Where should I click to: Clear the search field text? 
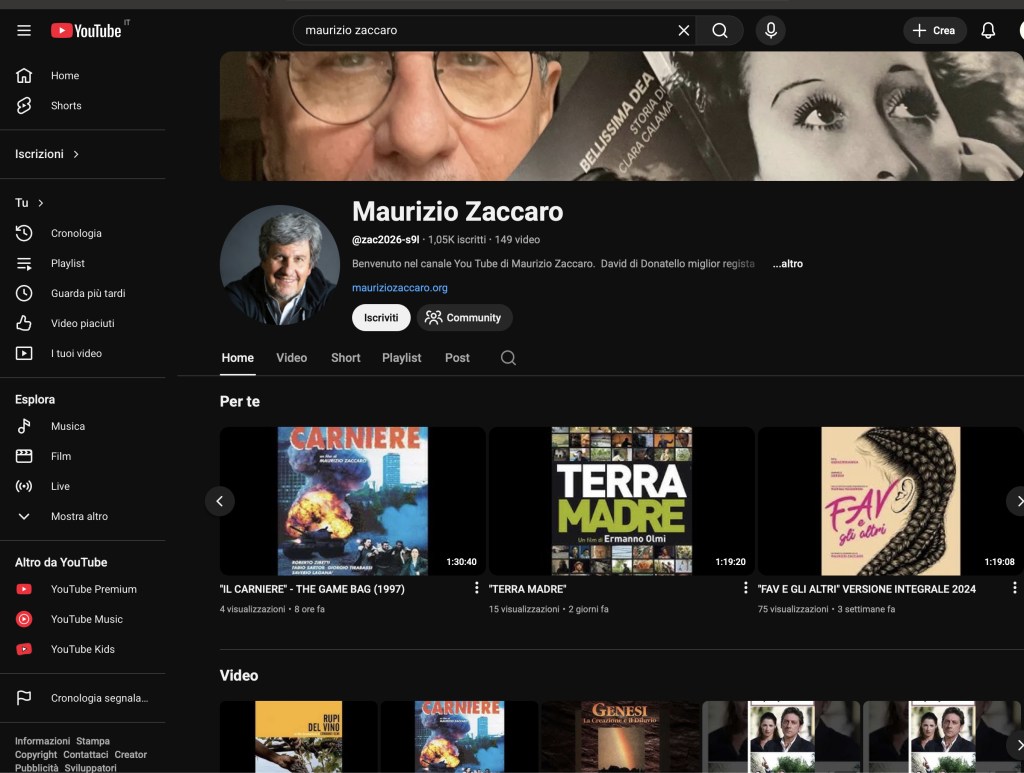point(684,31)
